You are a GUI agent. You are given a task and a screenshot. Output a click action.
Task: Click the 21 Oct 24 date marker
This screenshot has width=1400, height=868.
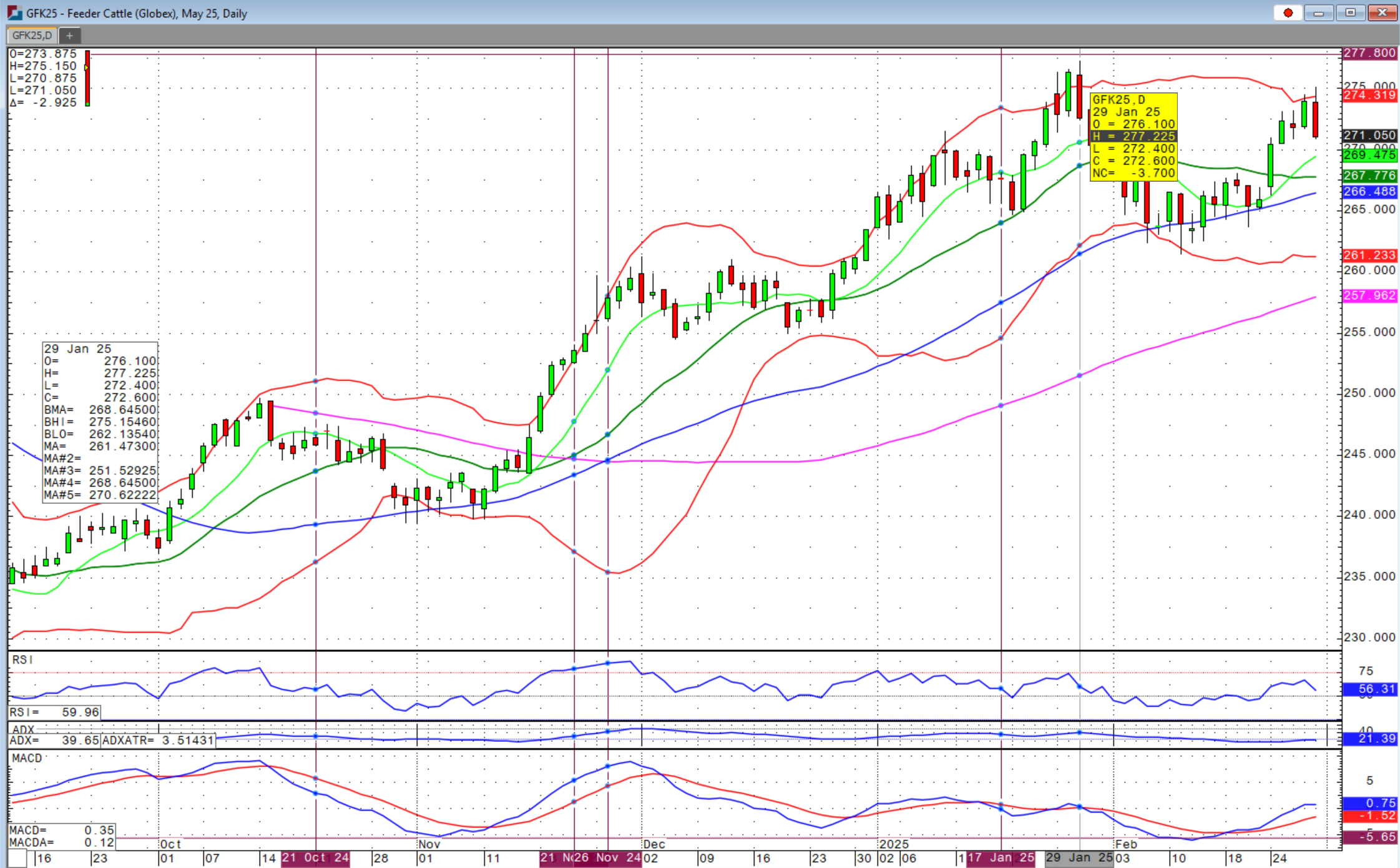tap(315, 858)
